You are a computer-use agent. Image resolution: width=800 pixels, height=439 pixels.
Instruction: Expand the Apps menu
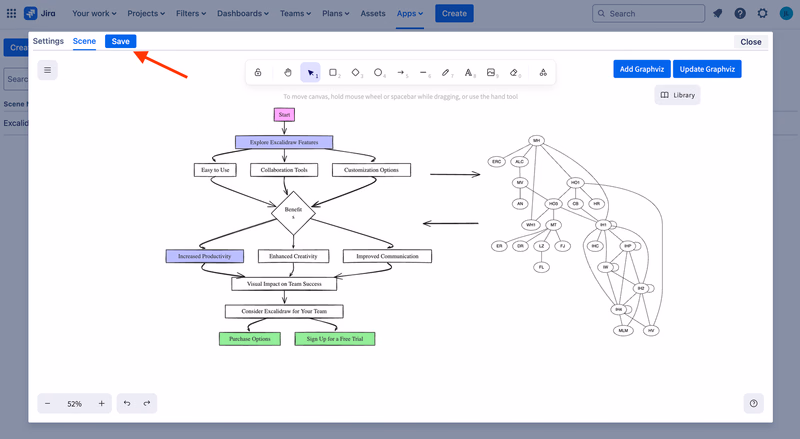pyautogui.click(x=410, y=13)
